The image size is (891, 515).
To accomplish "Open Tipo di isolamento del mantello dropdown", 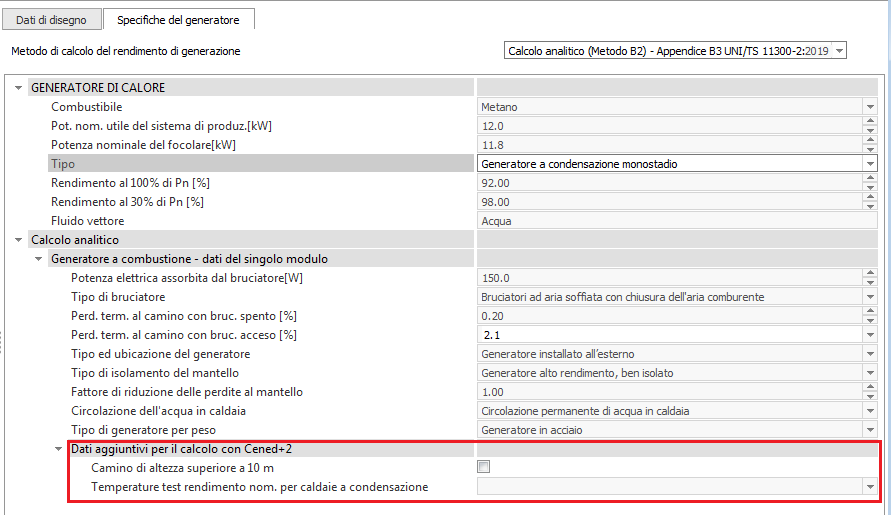I will (x=868, y=373).
